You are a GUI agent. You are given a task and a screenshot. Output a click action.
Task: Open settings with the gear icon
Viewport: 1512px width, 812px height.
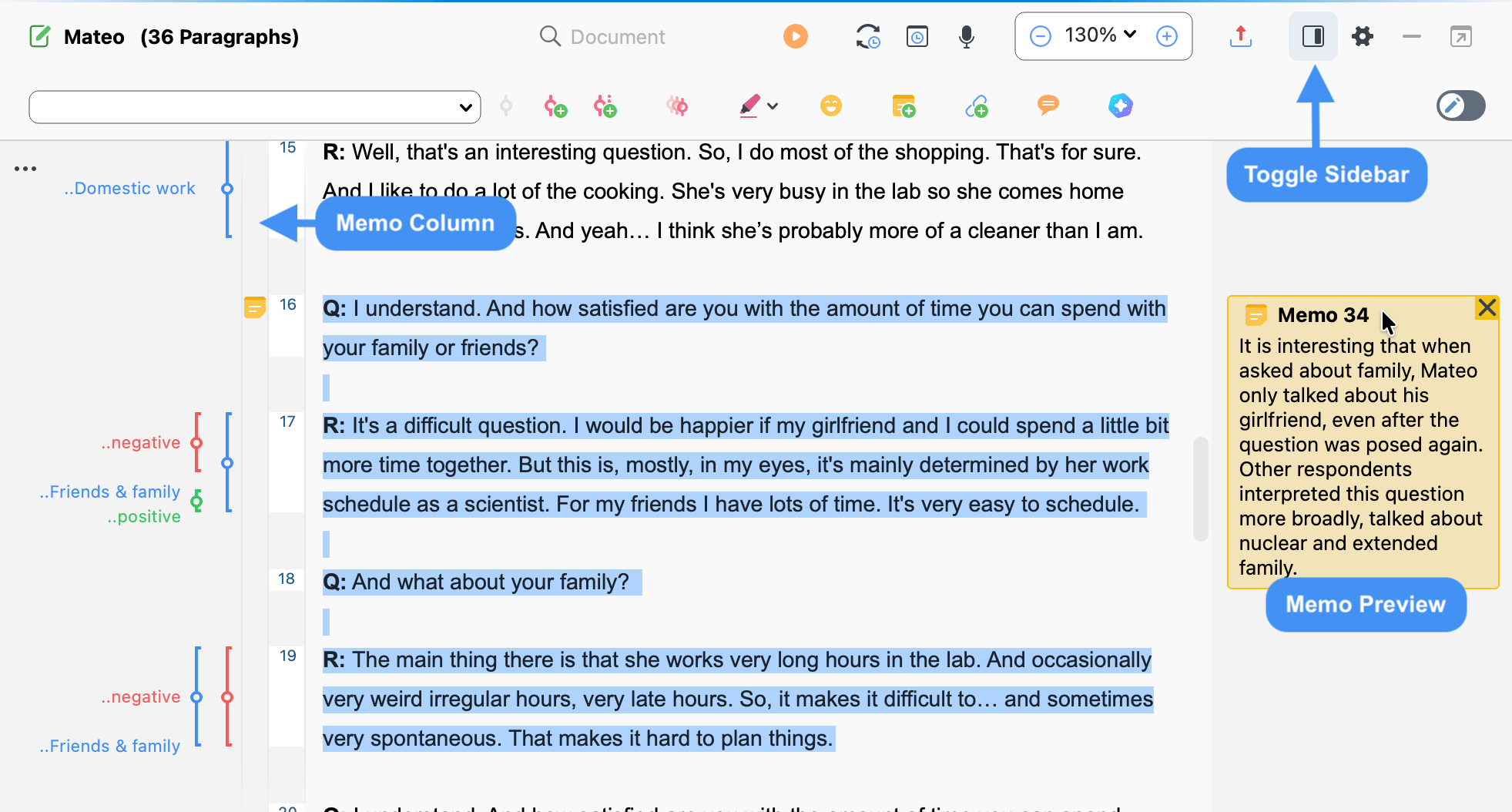coord(1362,35)
